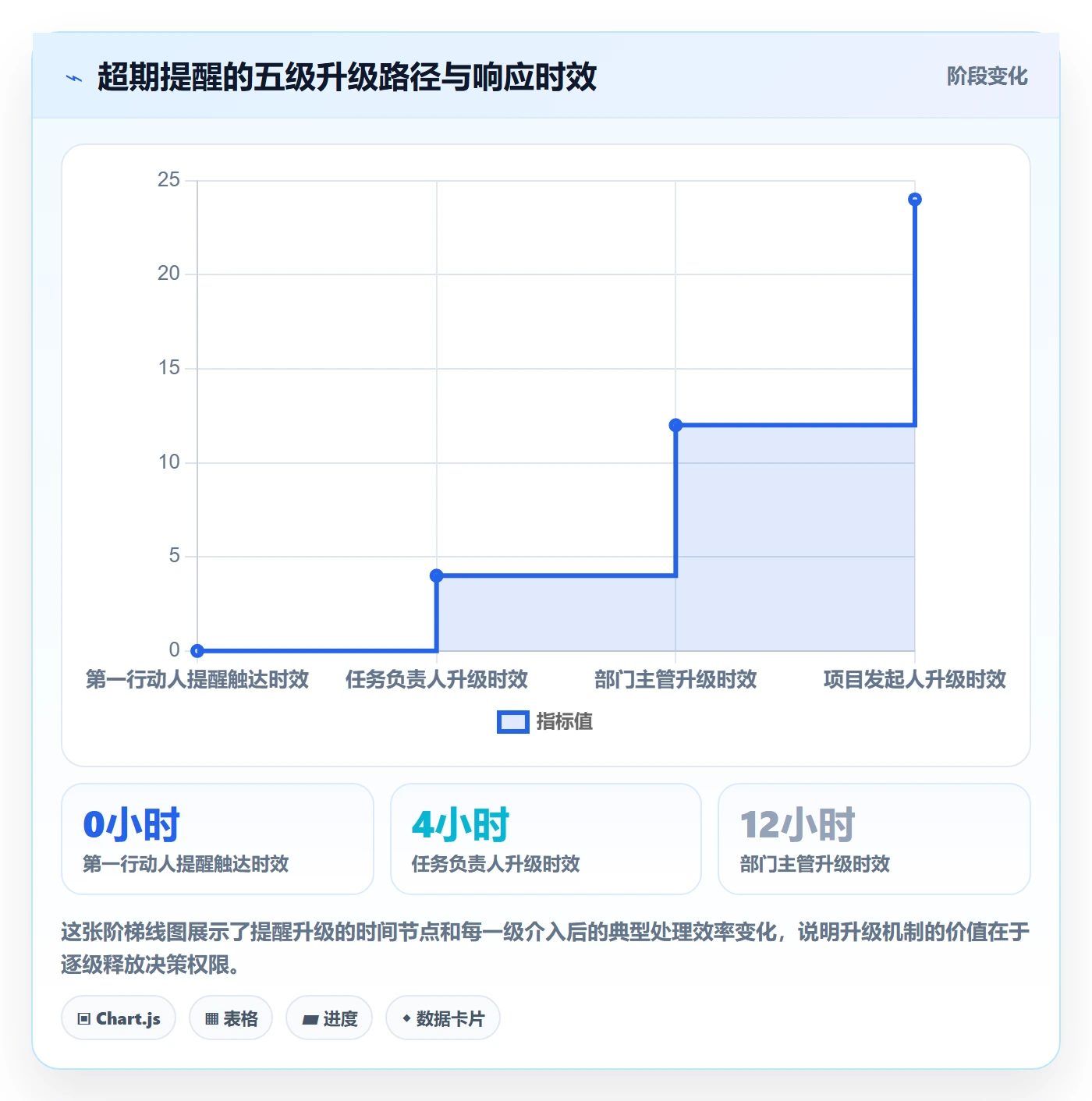Click the 阶段变化 label in header
The height and width of the screenshot is (1101, 1092).
[987, 76]
